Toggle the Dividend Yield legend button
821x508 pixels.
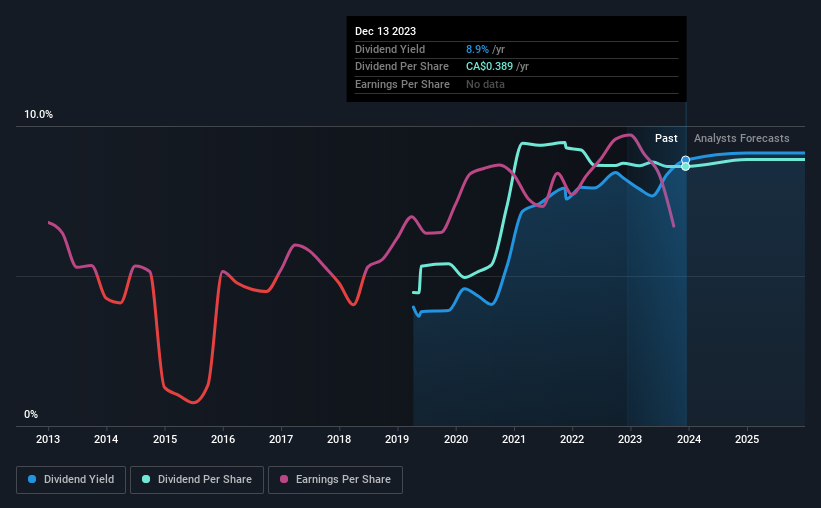click(71, 480)
